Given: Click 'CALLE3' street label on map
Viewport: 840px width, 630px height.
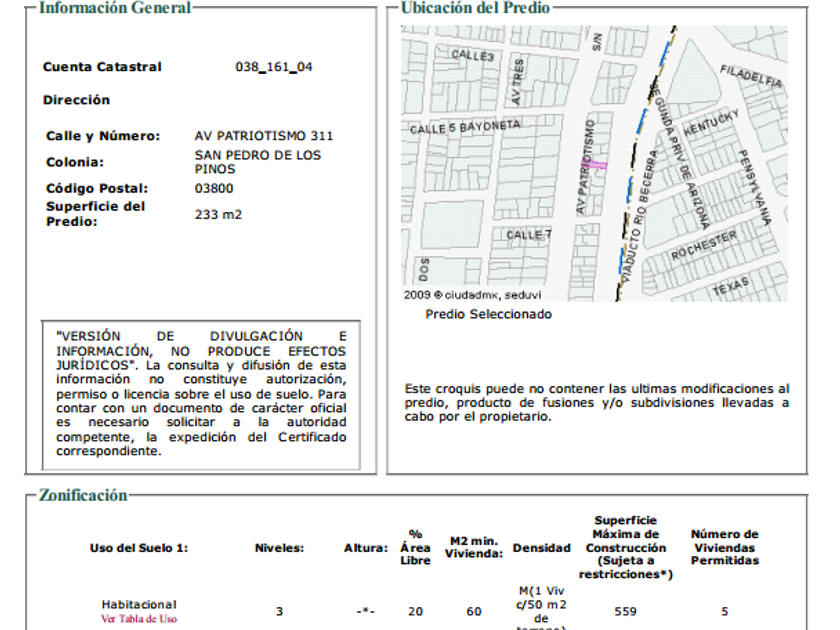Looking at the screenshot, I should click(x=472, y=55).
